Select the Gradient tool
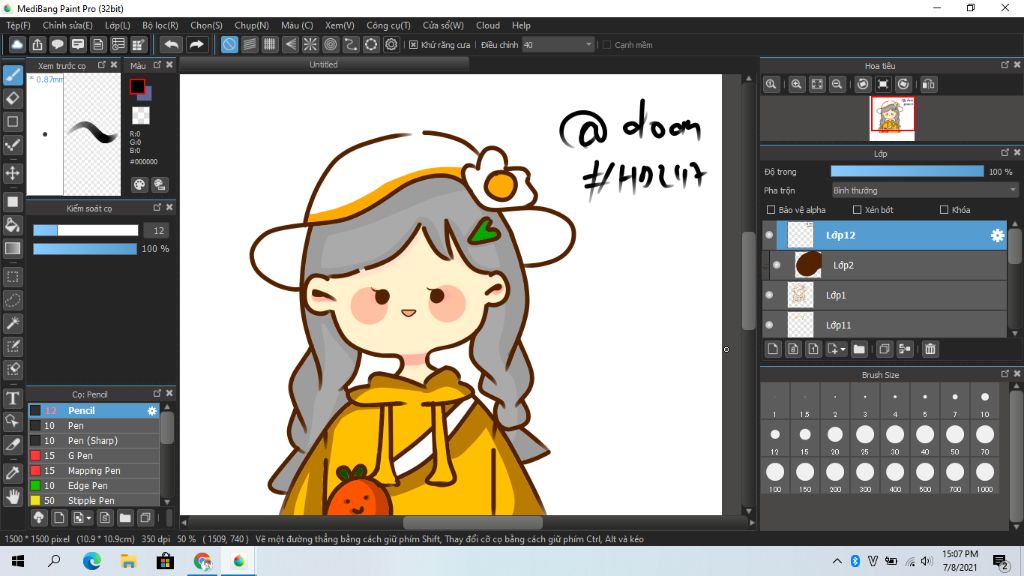The image size is (1024, 576). coord(12,248)
